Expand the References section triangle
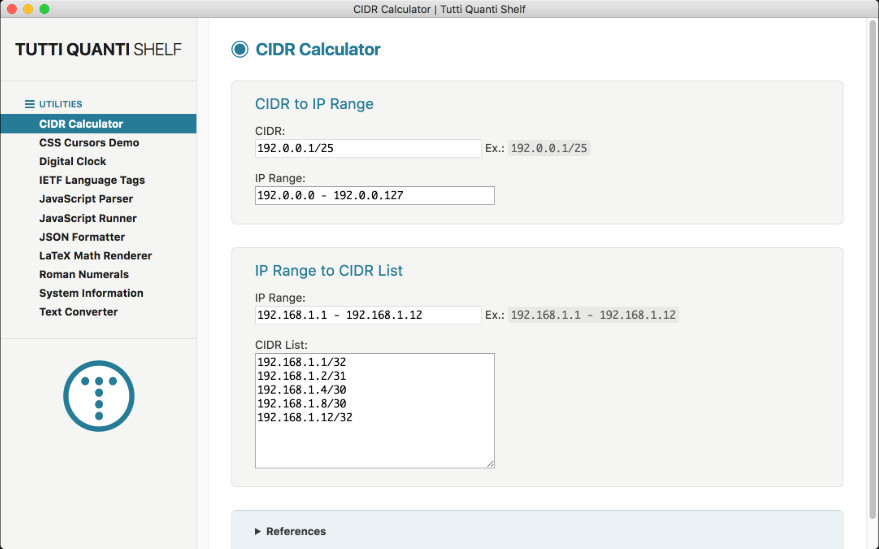 pyautogui.click(x=258, y=531)
